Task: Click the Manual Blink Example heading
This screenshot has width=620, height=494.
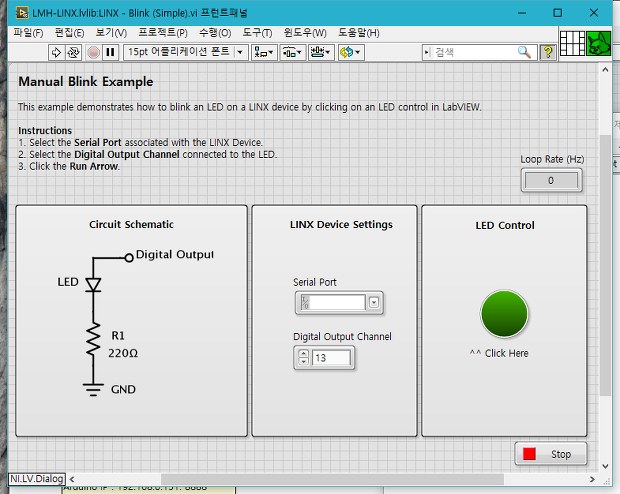Action: [x=86, y=81]
